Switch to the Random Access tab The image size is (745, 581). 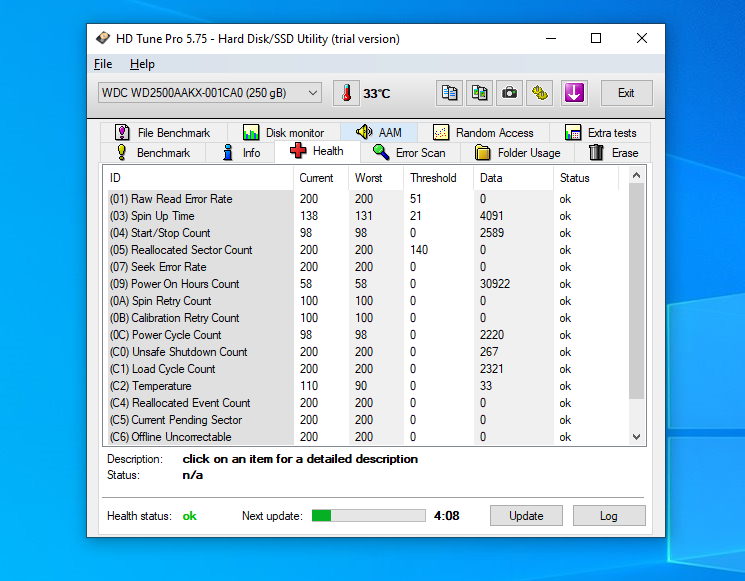click(483, 133)
